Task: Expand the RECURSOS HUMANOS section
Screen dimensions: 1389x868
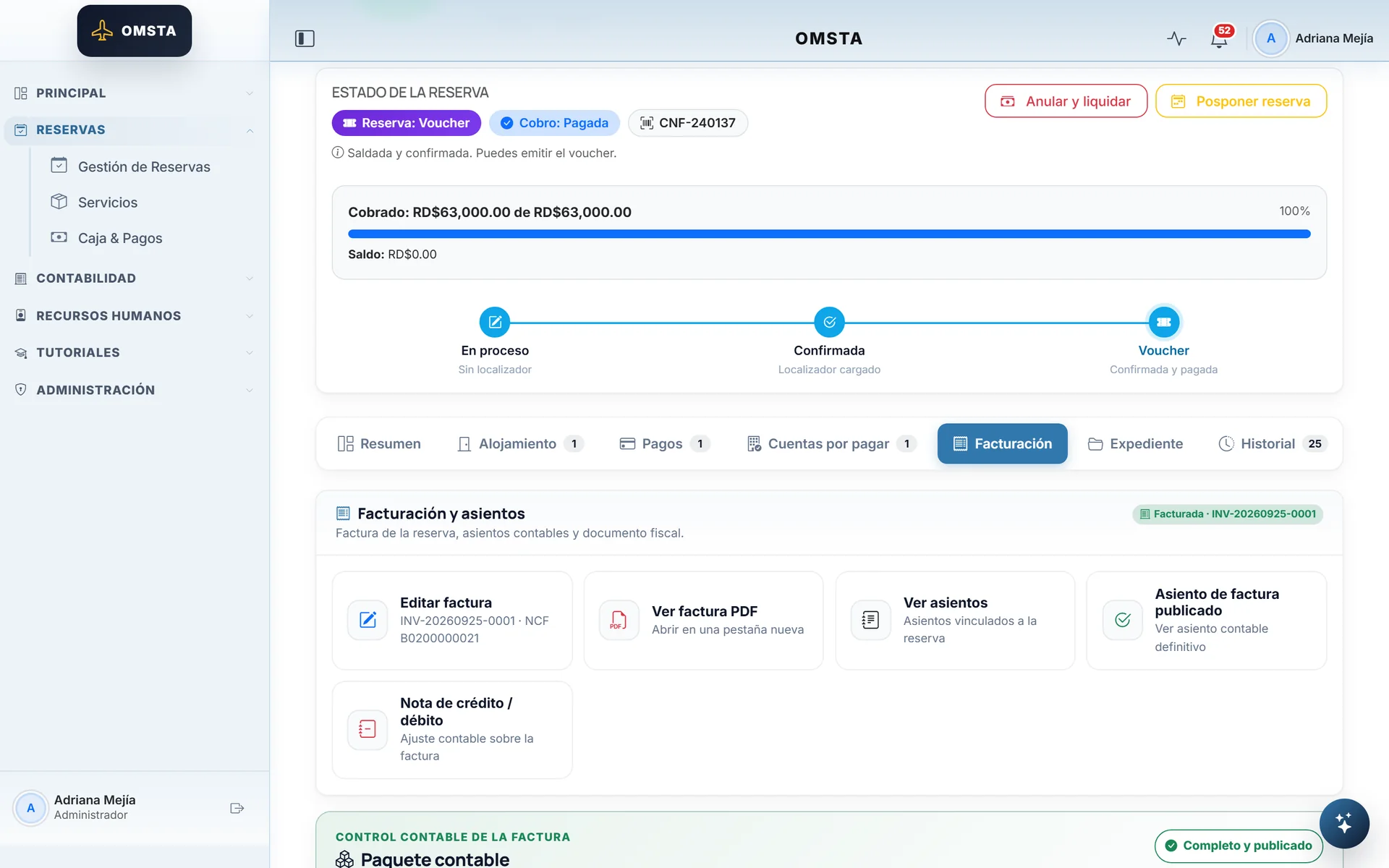Action: click(x=135, y=316)
